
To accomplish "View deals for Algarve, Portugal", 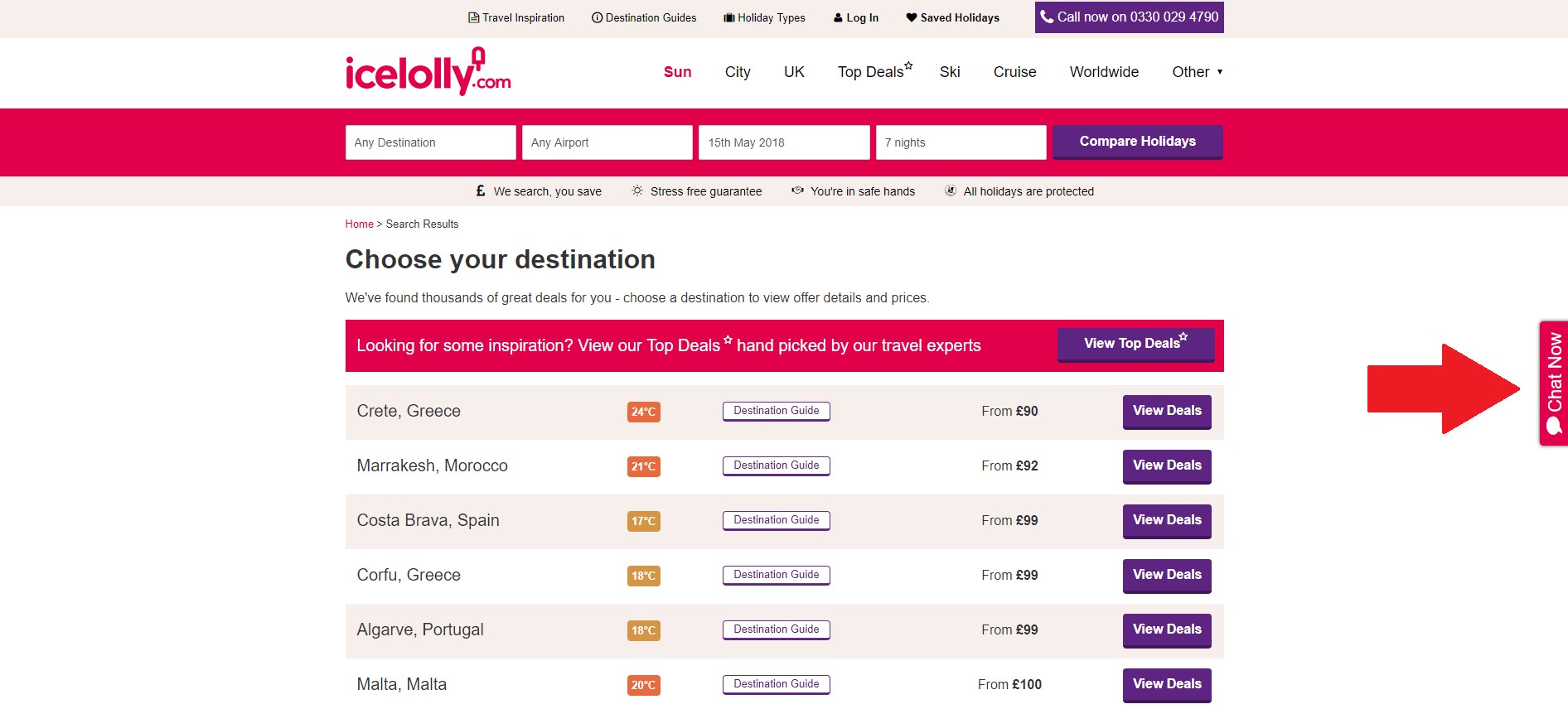I will tap(1167, 630).
